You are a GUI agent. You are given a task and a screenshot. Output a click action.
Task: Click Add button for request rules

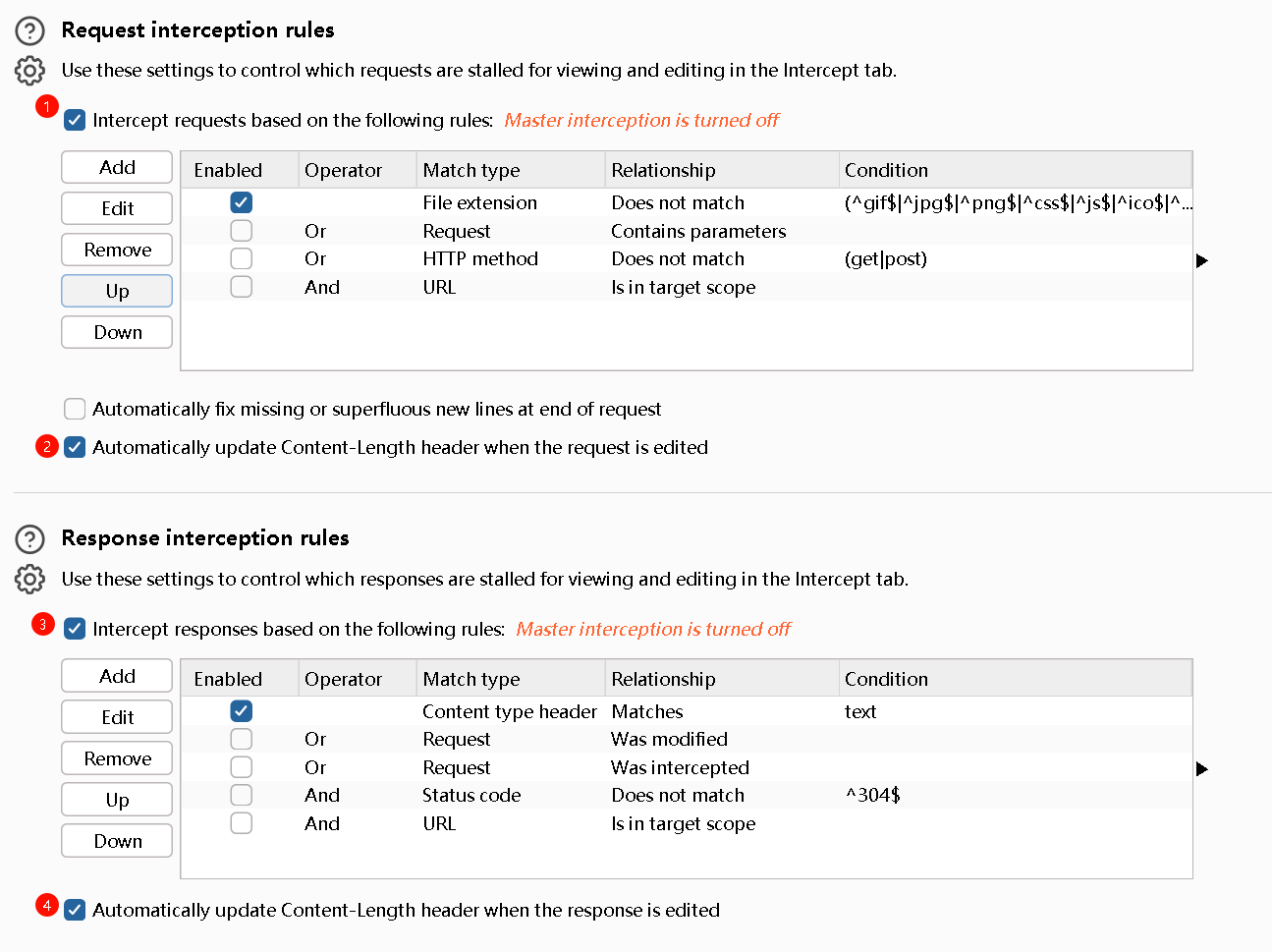(117, 167)
